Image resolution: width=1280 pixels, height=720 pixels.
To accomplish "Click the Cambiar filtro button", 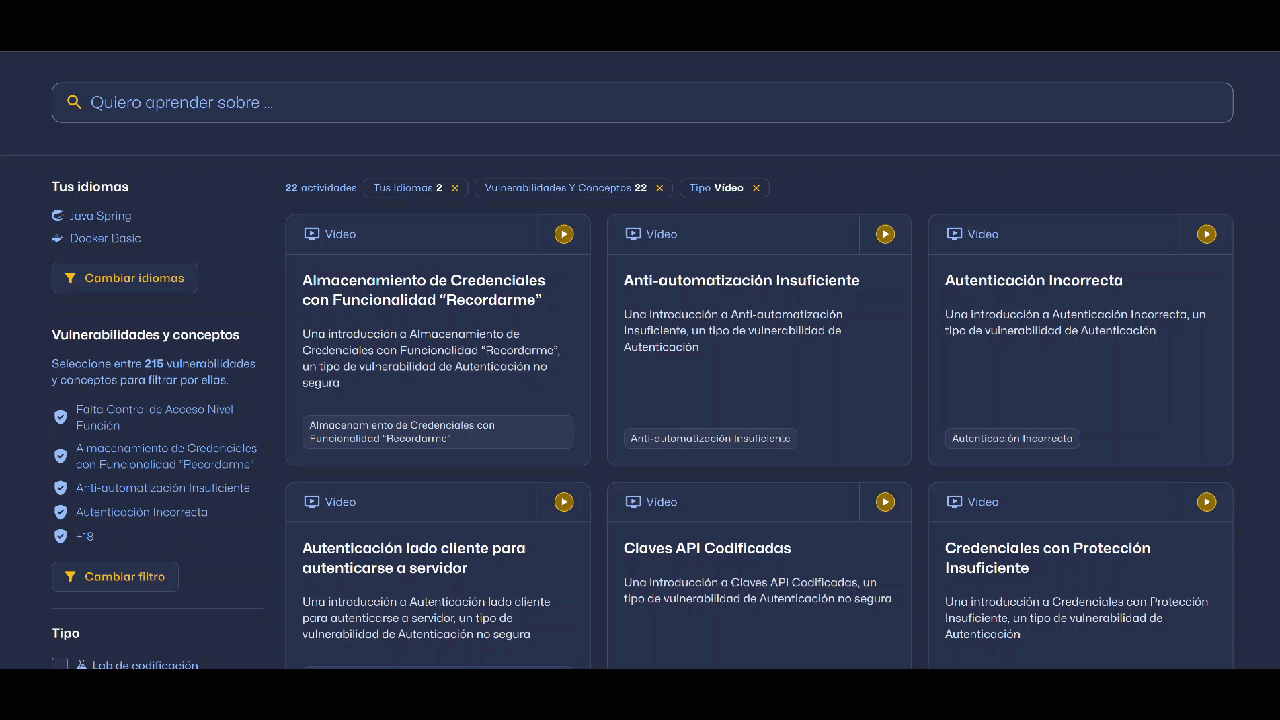I will point(115,576).
